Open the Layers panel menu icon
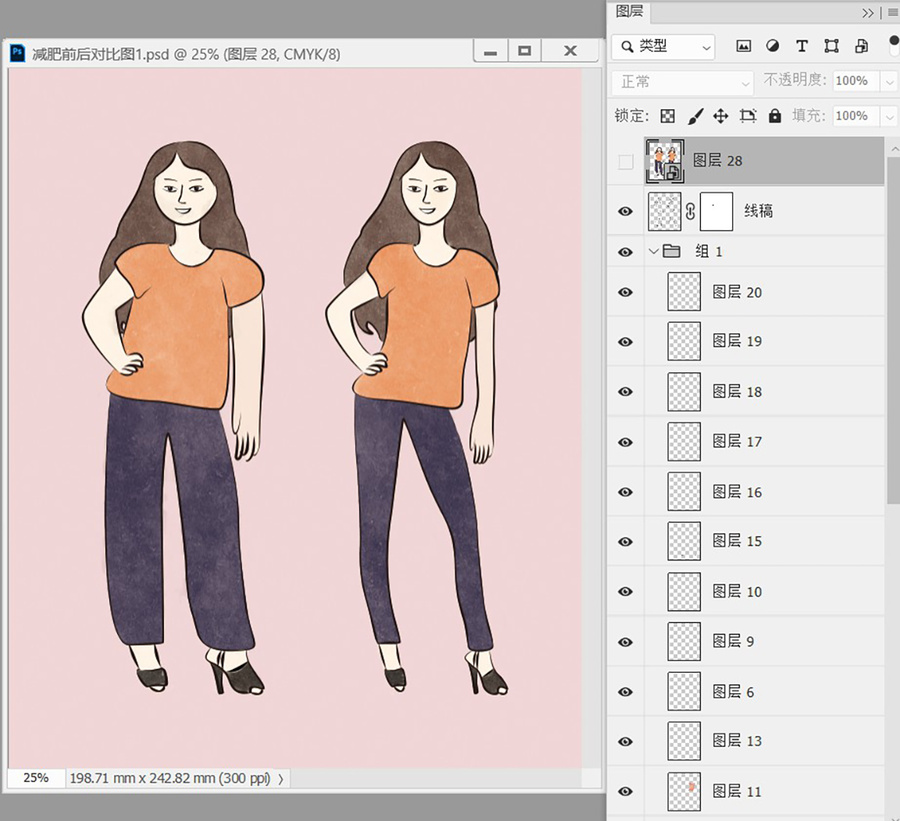The width and height of the screenshot is (900, 821). tap(893, 13)
